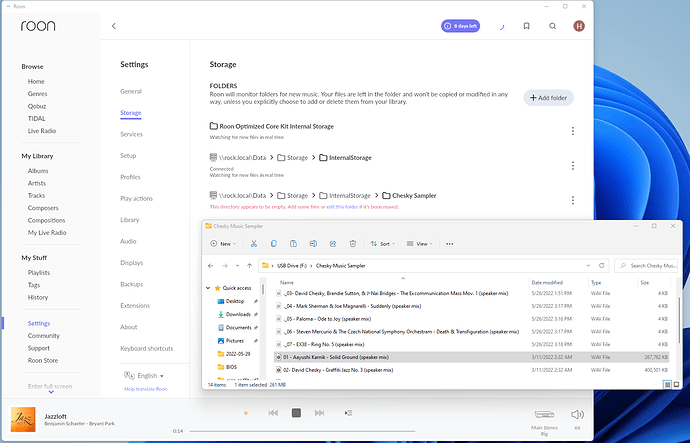
Task: Go back with the Roon back arrow
Action: pos(114,27)
